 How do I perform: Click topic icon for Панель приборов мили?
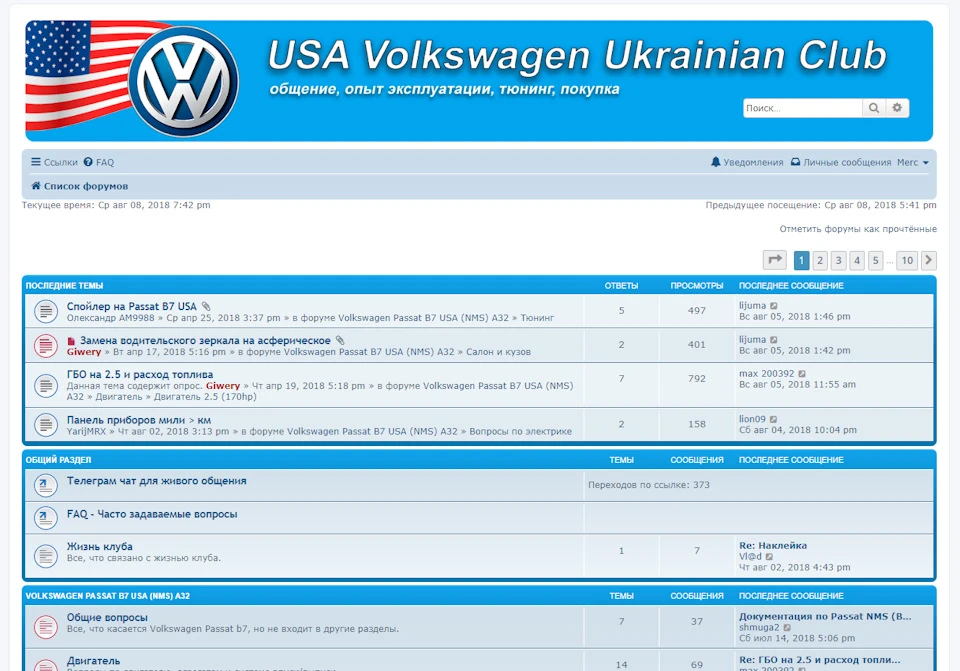[x=45, y=425]
